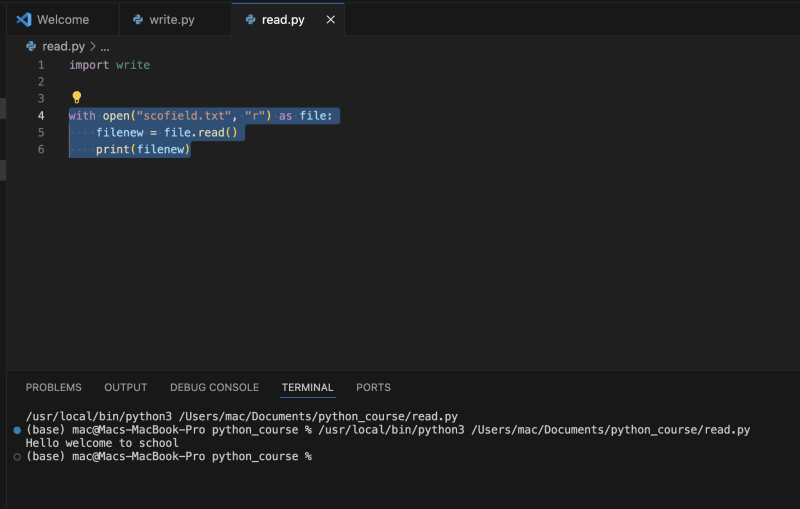Click the hollow circle prompt marker in terminal
The image size is (800, 509).
[x=17, y=457]
